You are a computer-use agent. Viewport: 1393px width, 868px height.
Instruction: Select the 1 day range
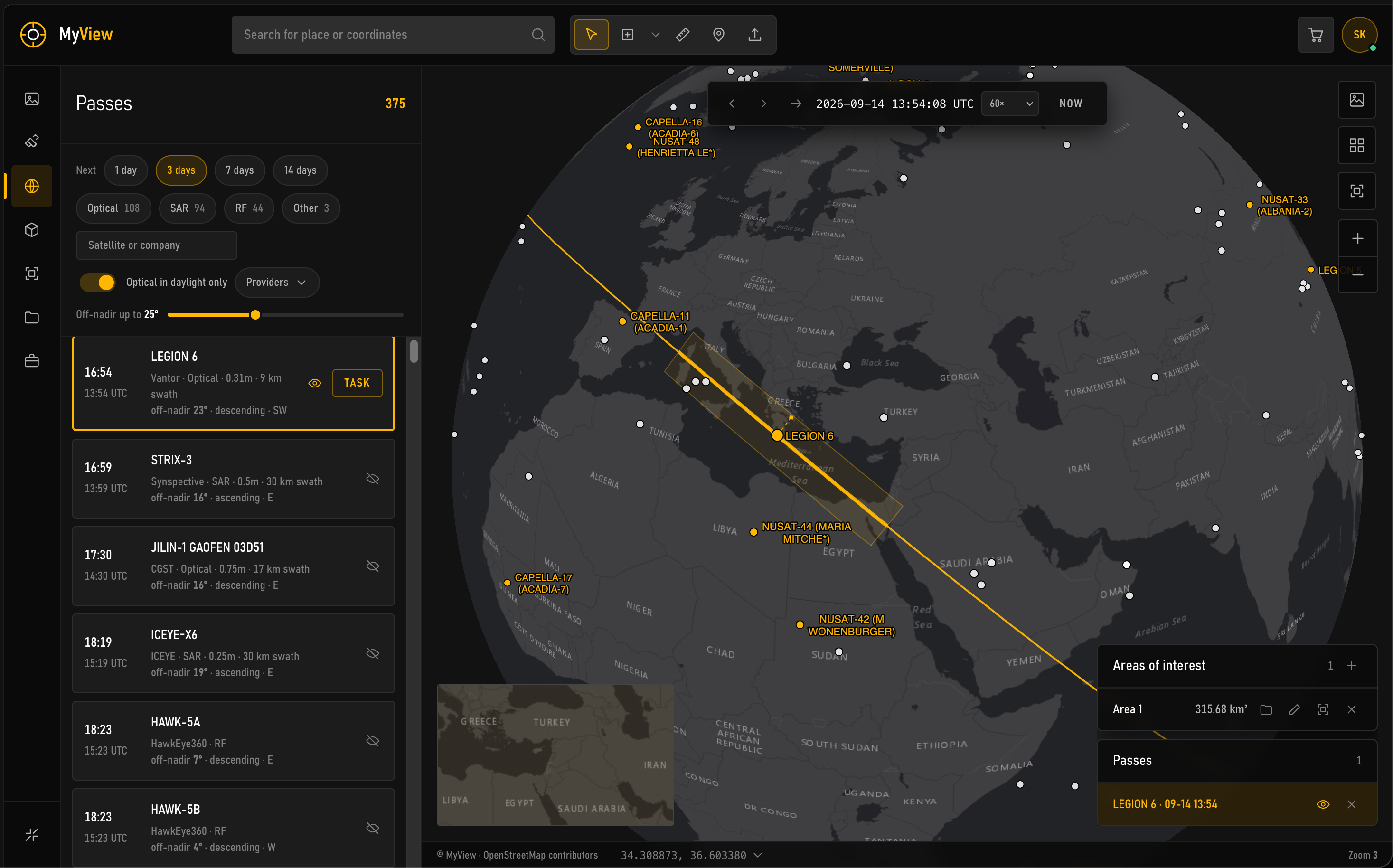click(x=126, y=170)
